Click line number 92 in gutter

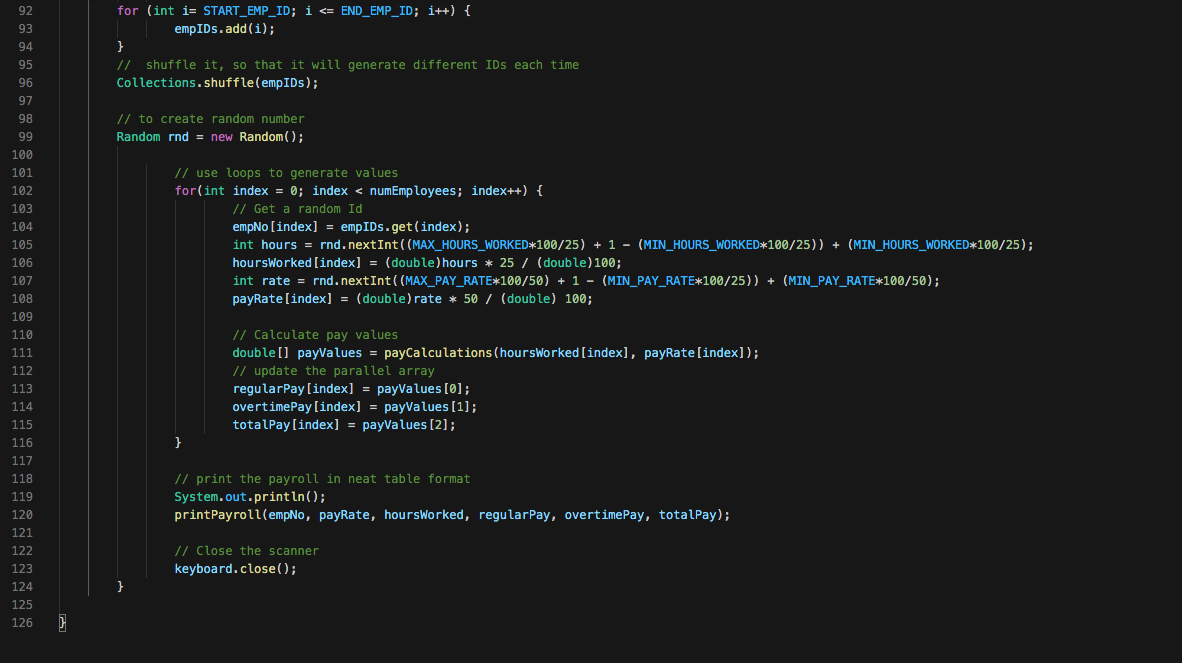pos(26,11)
